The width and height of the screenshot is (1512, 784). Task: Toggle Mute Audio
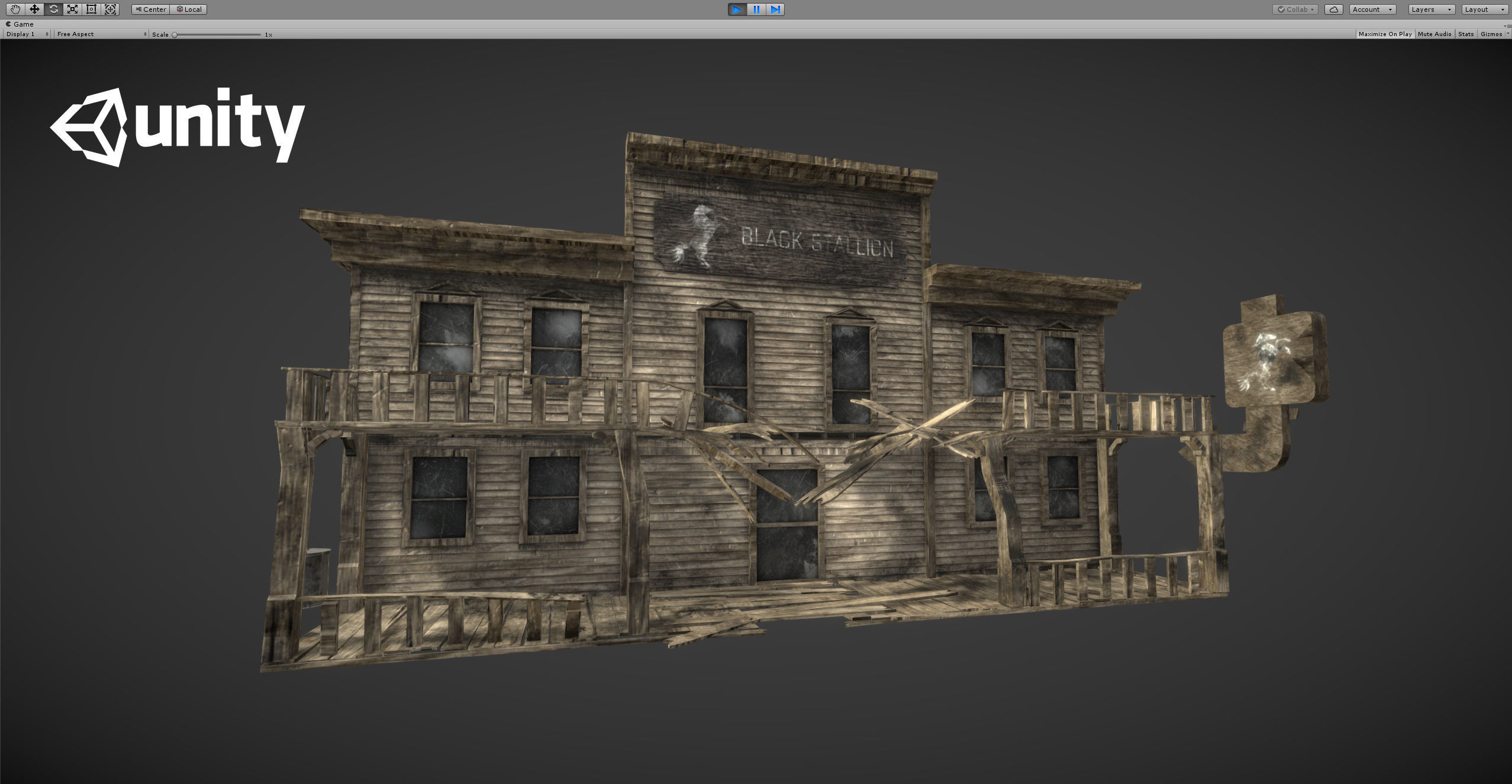[x=1434, y=34]
